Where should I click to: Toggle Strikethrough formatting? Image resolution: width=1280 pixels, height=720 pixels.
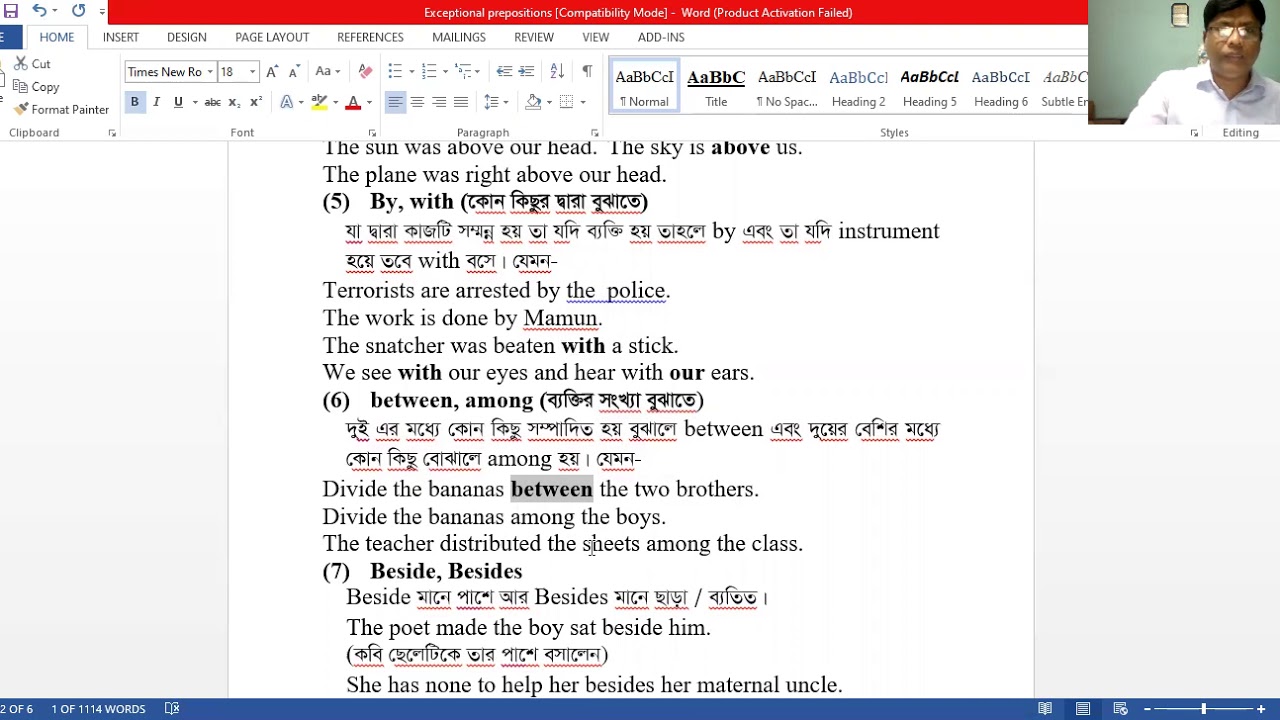point(212,102)
